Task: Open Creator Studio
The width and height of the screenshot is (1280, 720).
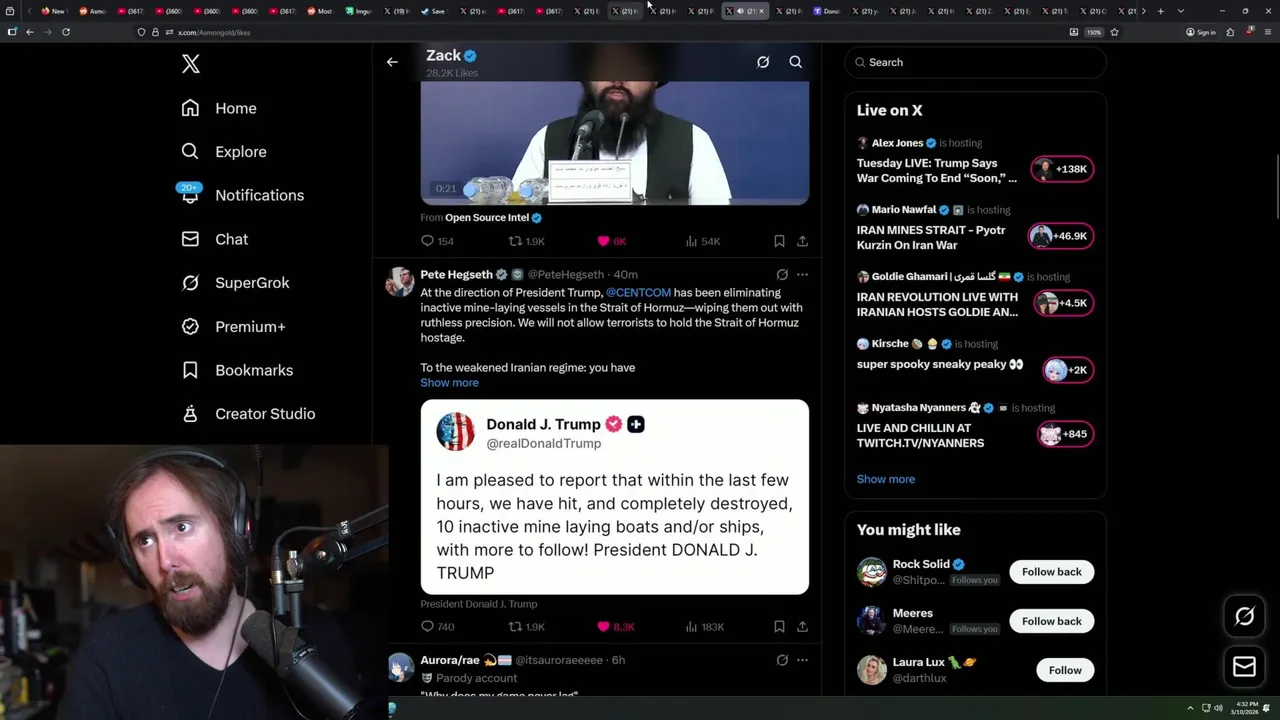Action: click(248, 414)
